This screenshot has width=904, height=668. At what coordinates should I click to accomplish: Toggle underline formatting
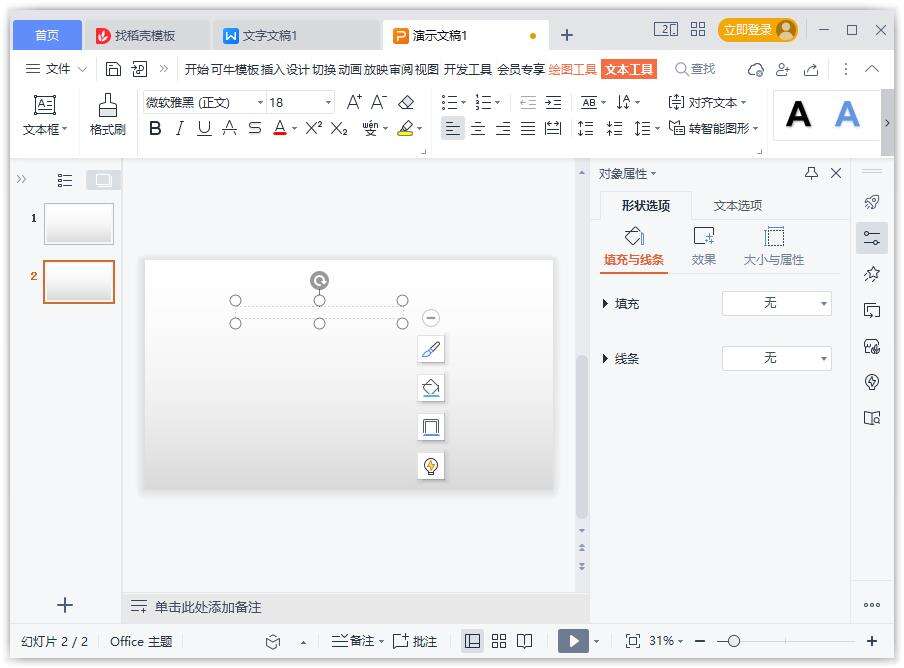tap(204, 129)
